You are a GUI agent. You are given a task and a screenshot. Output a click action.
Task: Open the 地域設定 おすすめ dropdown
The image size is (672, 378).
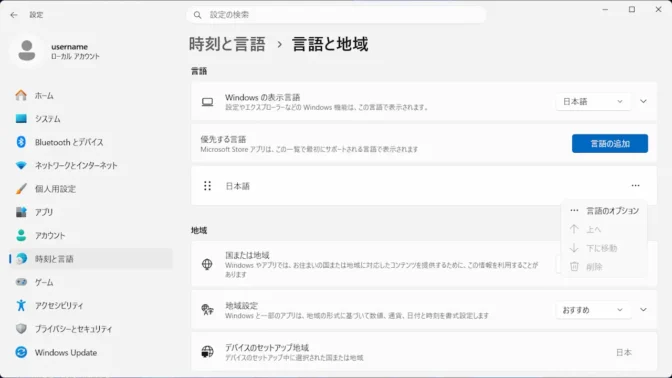click(593, 310)
